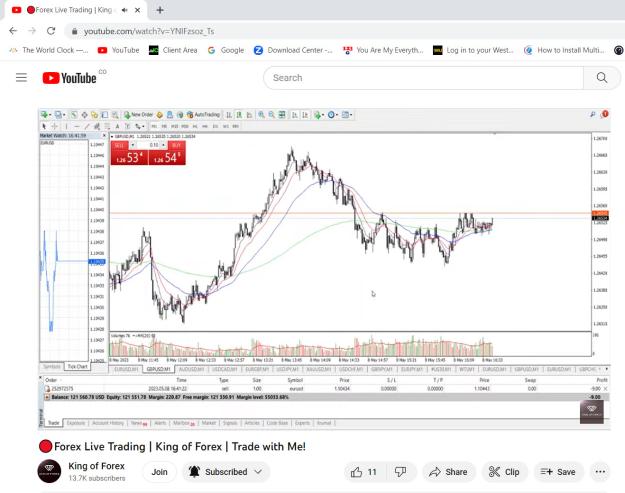The height and width of the screenshot is (493, 625).
Task: Expand the Subscribed notification dropdown
Action: pyautogui.click(x=259, y=472)
